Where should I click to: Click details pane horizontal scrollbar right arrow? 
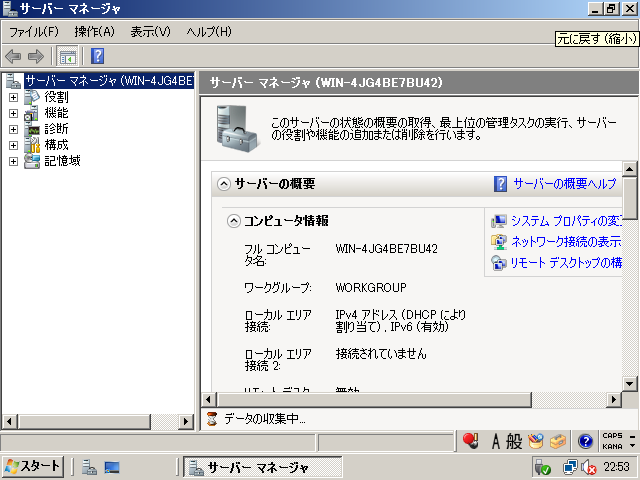(x=613, y=400)
